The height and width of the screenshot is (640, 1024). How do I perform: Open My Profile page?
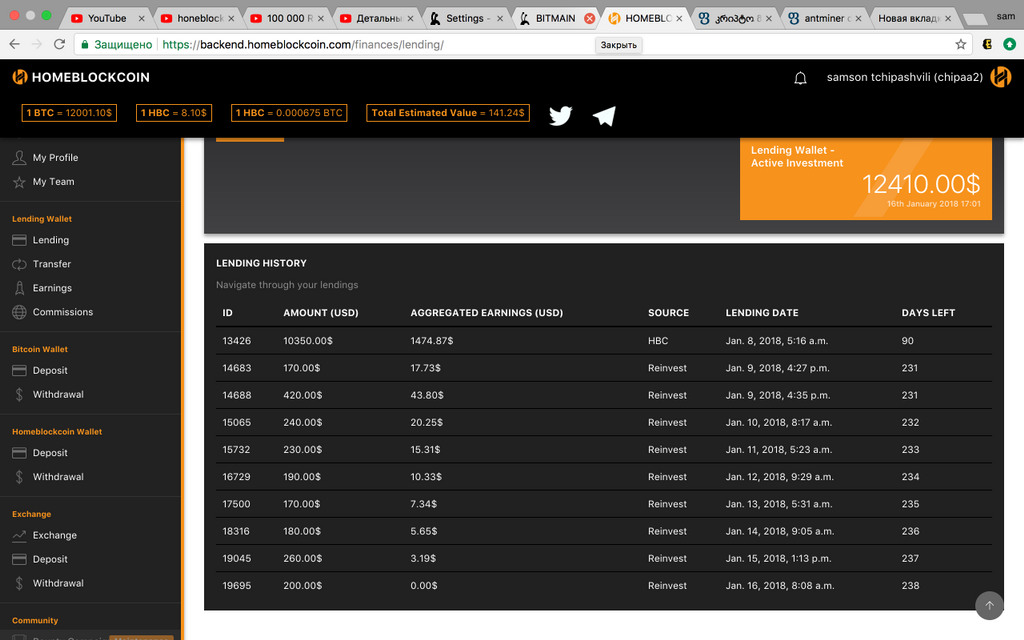(56, 157)
